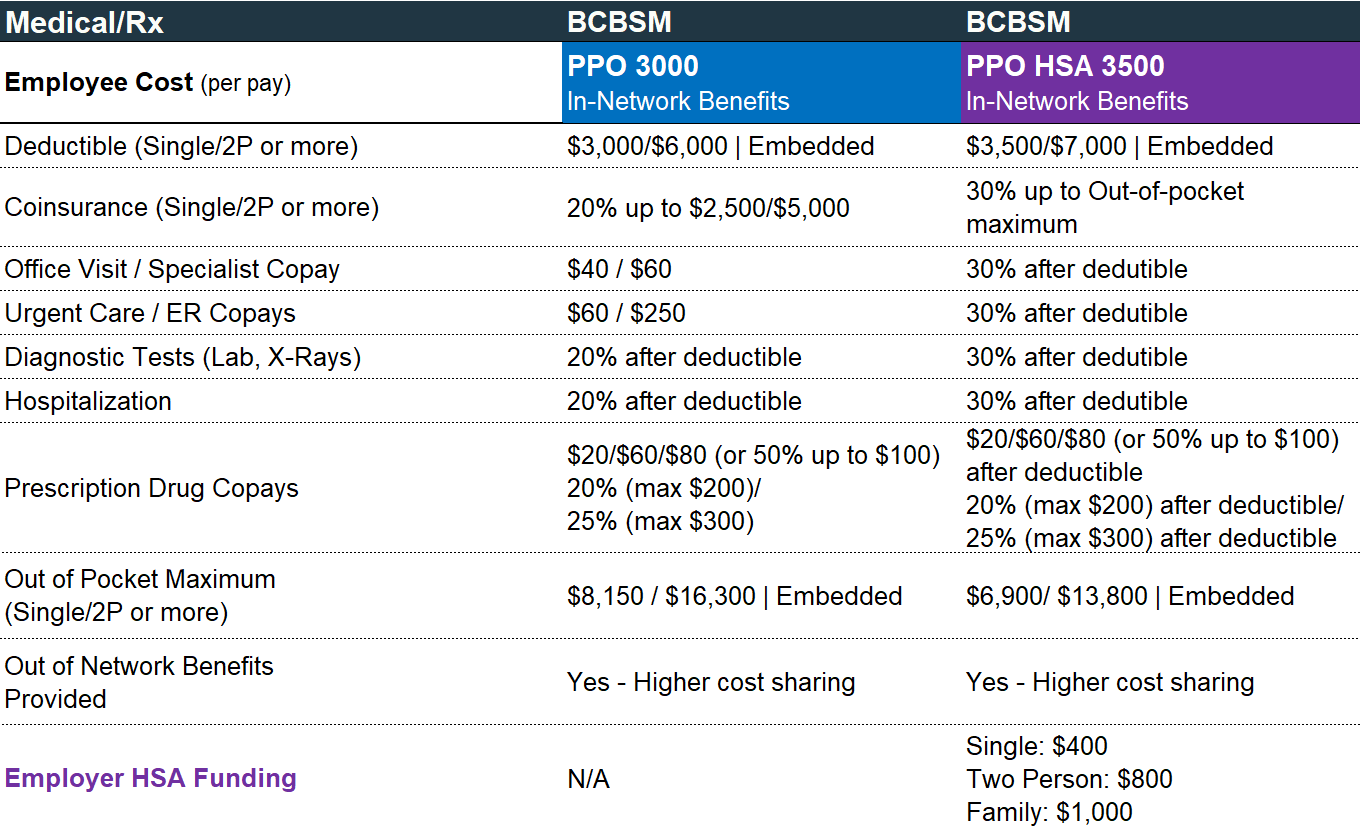This screenshot has height=829, width=1360.
Task: Select the Deductible (Single/2P or more) row label
Action: (x=181, y=146)
